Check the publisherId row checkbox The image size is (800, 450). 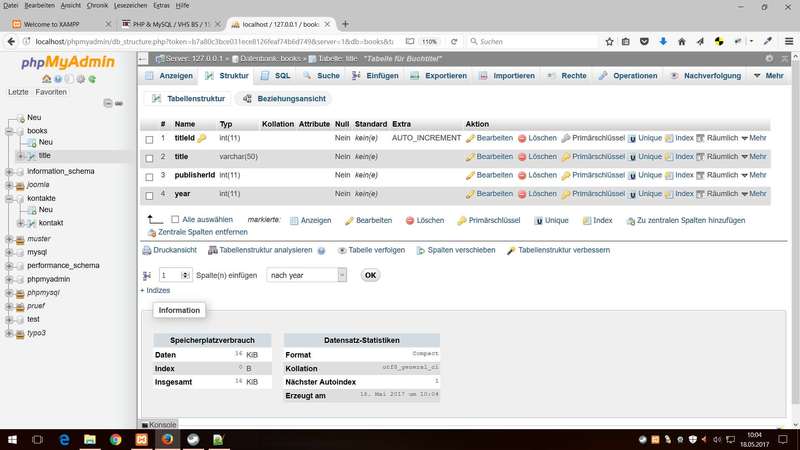pos(149,177)
